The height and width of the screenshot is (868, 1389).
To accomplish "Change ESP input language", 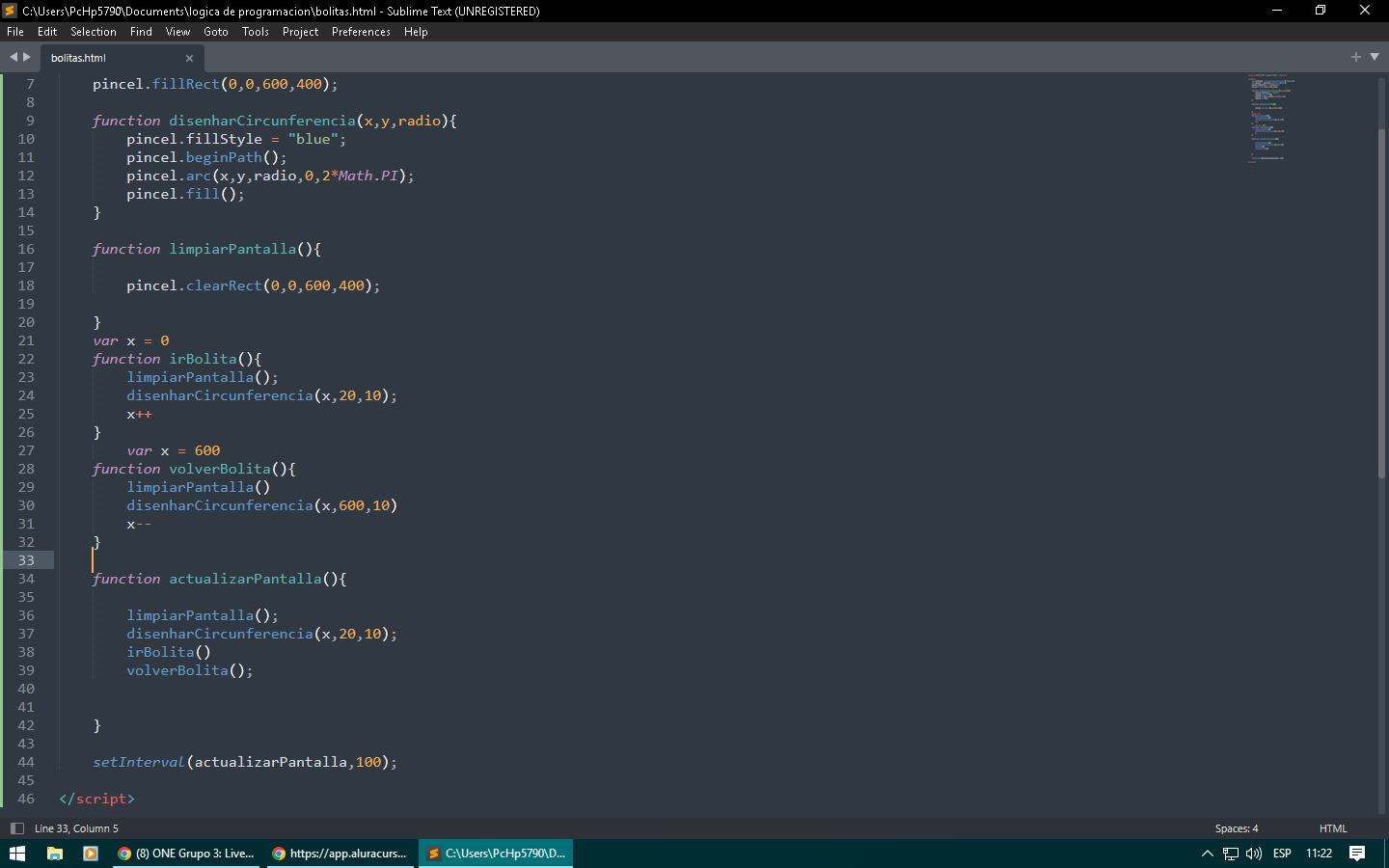I will (1282, 854).
